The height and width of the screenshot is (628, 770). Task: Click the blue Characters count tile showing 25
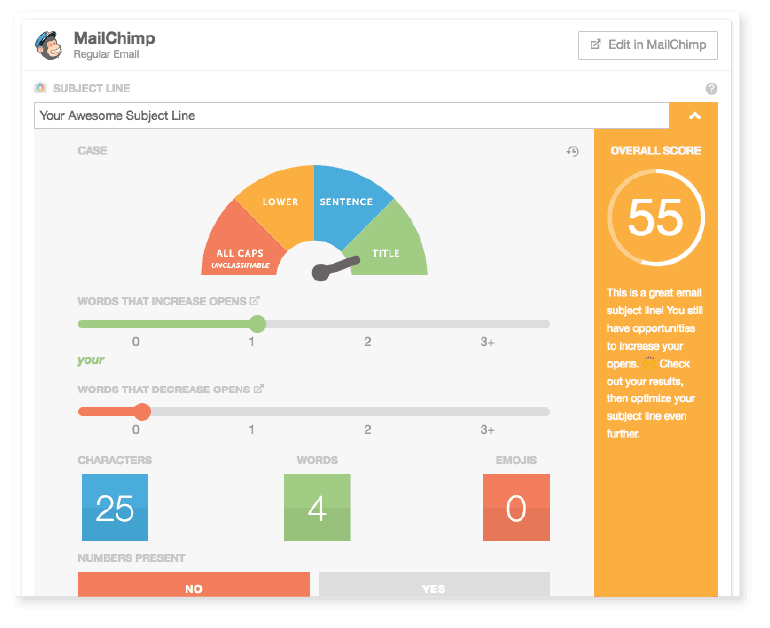click(115, 508)
